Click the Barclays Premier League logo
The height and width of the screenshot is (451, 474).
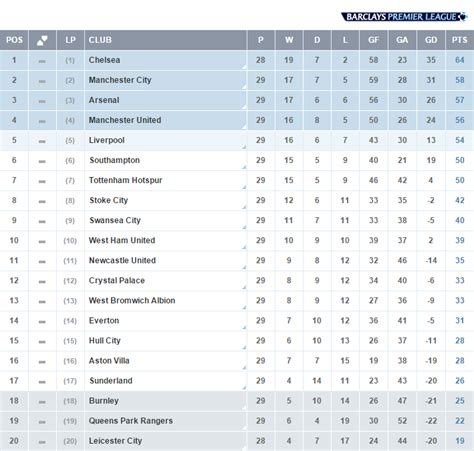click(x=404, y=17)
